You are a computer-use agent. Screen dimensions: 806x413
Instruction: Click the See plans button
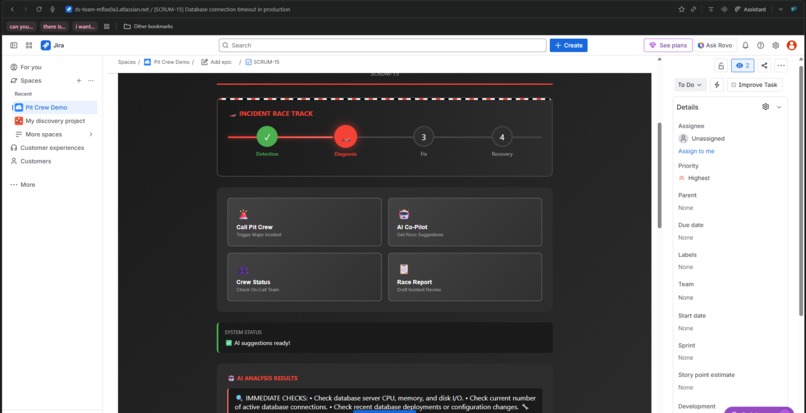pos(668,45)
